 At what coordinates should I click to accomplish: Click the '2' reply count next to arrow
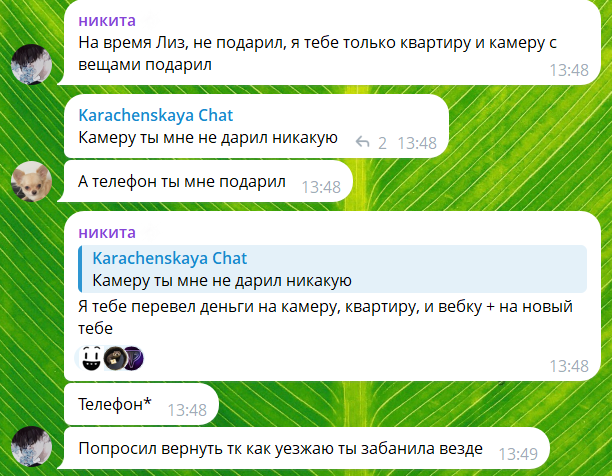pyautogui.click(x=382, y=143)
